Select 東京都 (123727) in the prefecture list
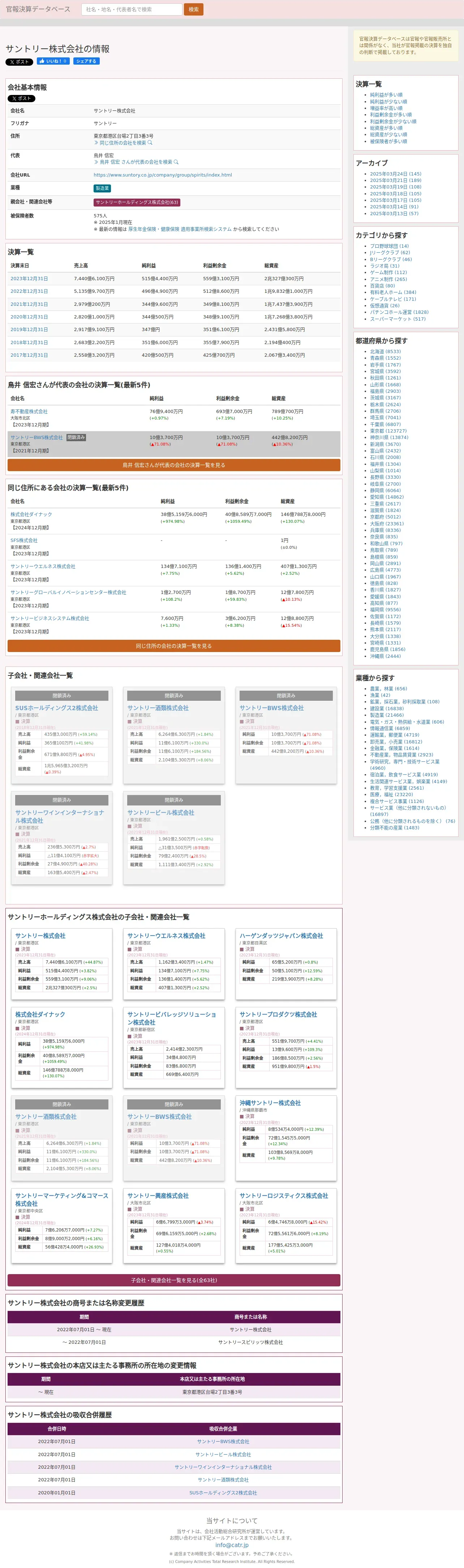This screenshot has height=1568, width=464. (x=388, y=431)
